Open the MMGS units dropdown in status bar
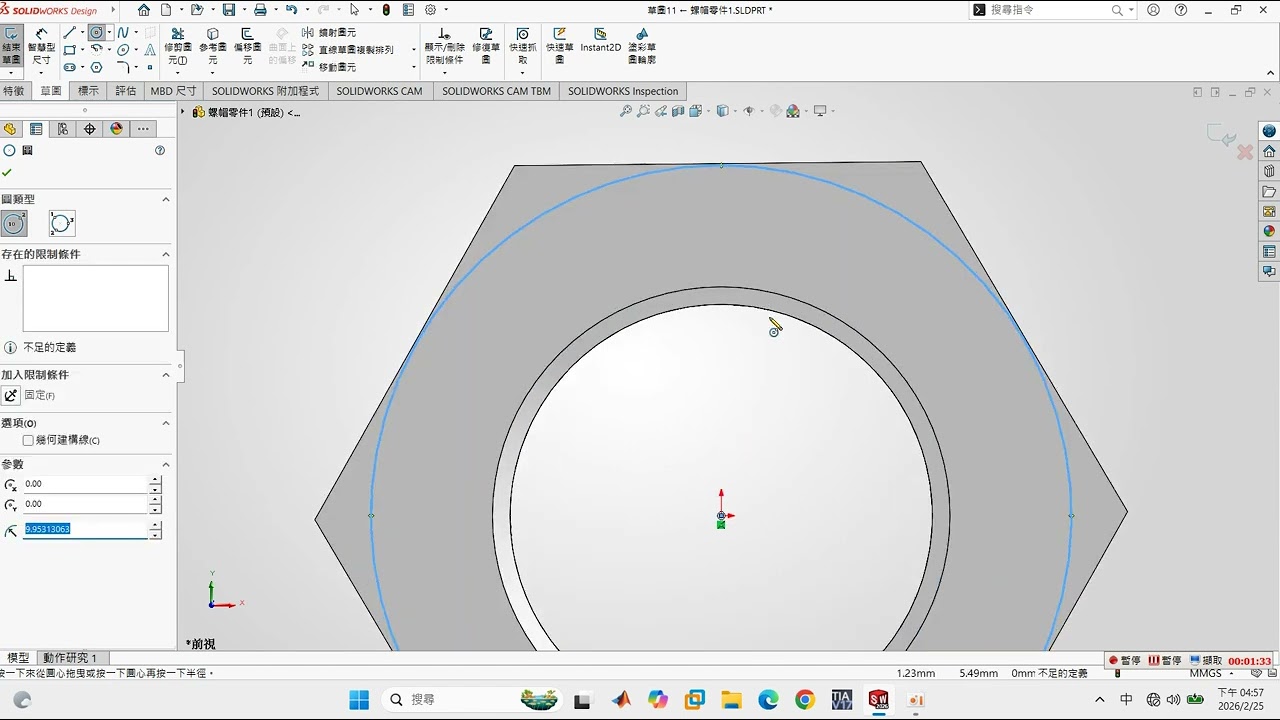The image size is (1280, 720). click(x=1233, y=674)
